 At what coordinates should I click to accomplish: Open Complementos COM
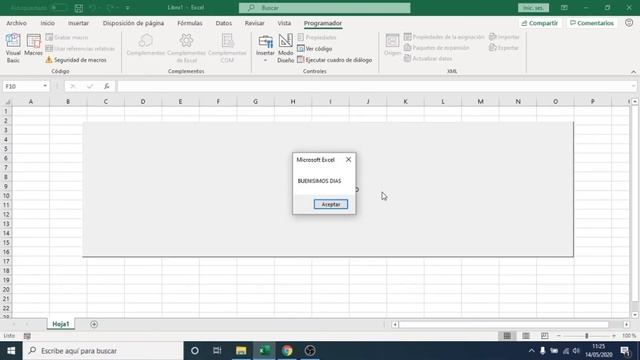tap(227, 48)
